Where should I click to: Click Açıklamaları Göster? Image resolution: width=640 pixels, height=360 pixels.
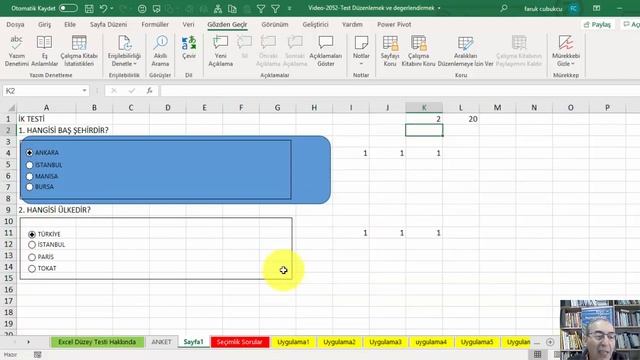click(x=325, y=51)
